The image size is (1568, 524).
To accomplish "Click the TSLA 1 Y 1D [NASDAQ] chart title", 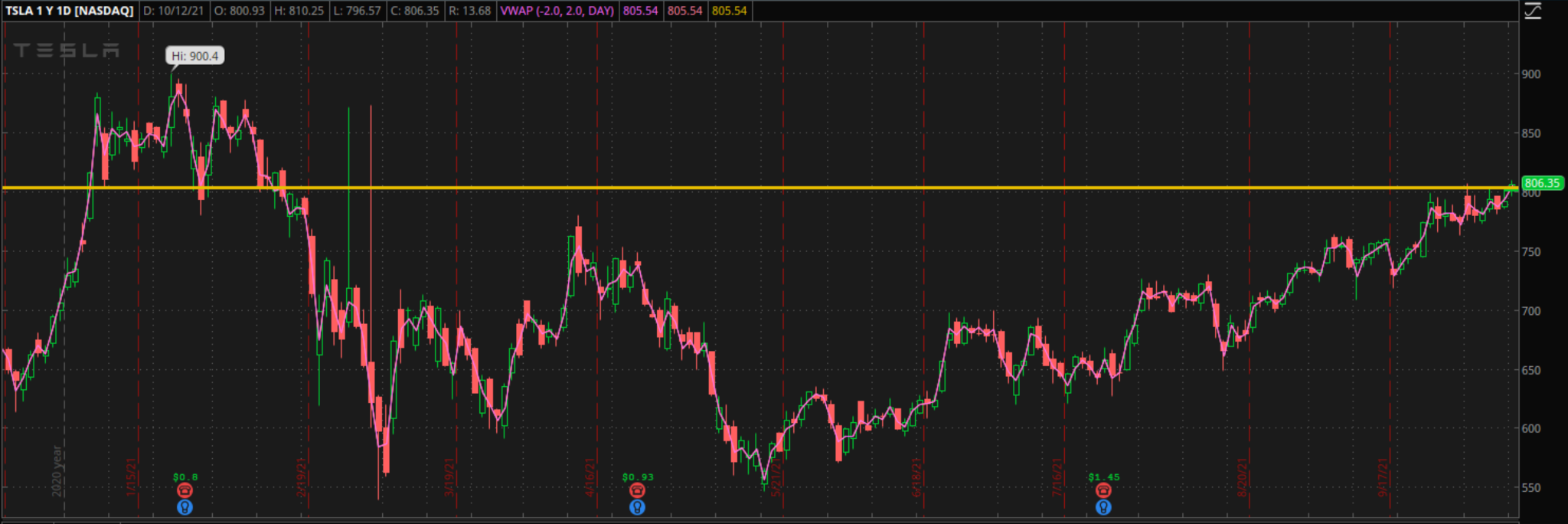I will [x=70, y=11].
